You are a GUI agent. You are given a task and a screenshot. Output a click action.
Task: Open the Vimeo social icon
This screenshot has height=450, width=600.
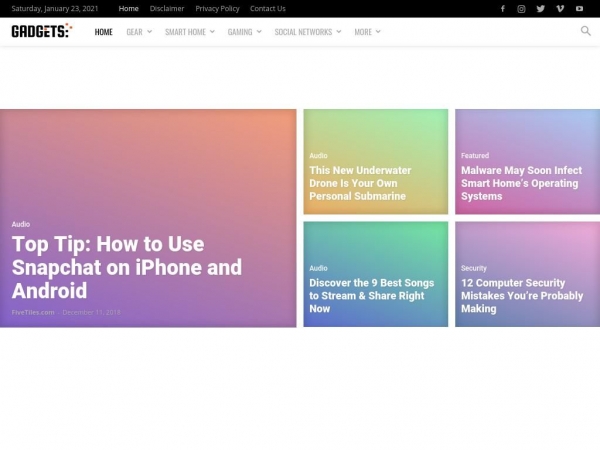pyautogui.click(x=560, y=9)
